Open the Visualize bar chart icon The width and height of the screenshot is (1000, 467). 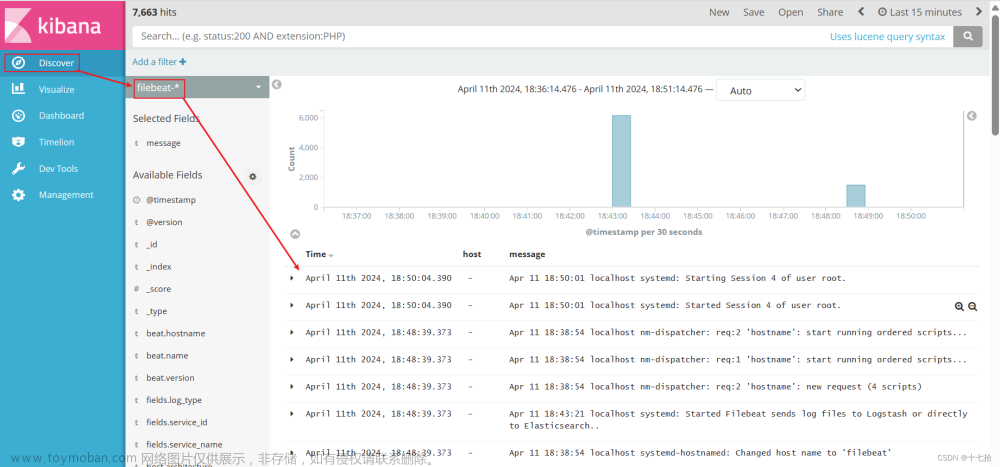pos(18,89)
